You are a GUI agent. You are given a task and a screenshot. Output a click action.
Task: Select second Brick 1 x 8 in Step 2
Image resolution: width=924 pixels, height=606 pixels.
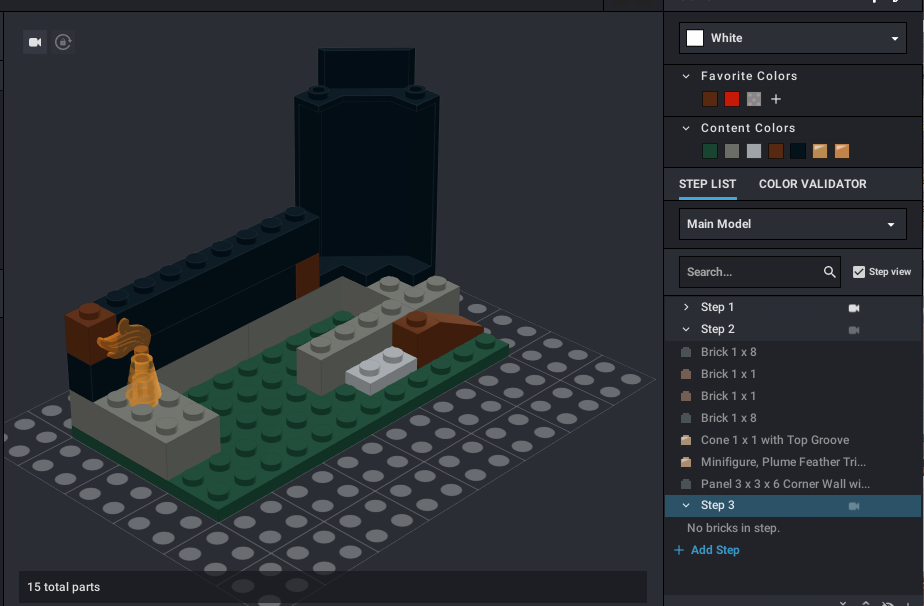pos(793,418)
